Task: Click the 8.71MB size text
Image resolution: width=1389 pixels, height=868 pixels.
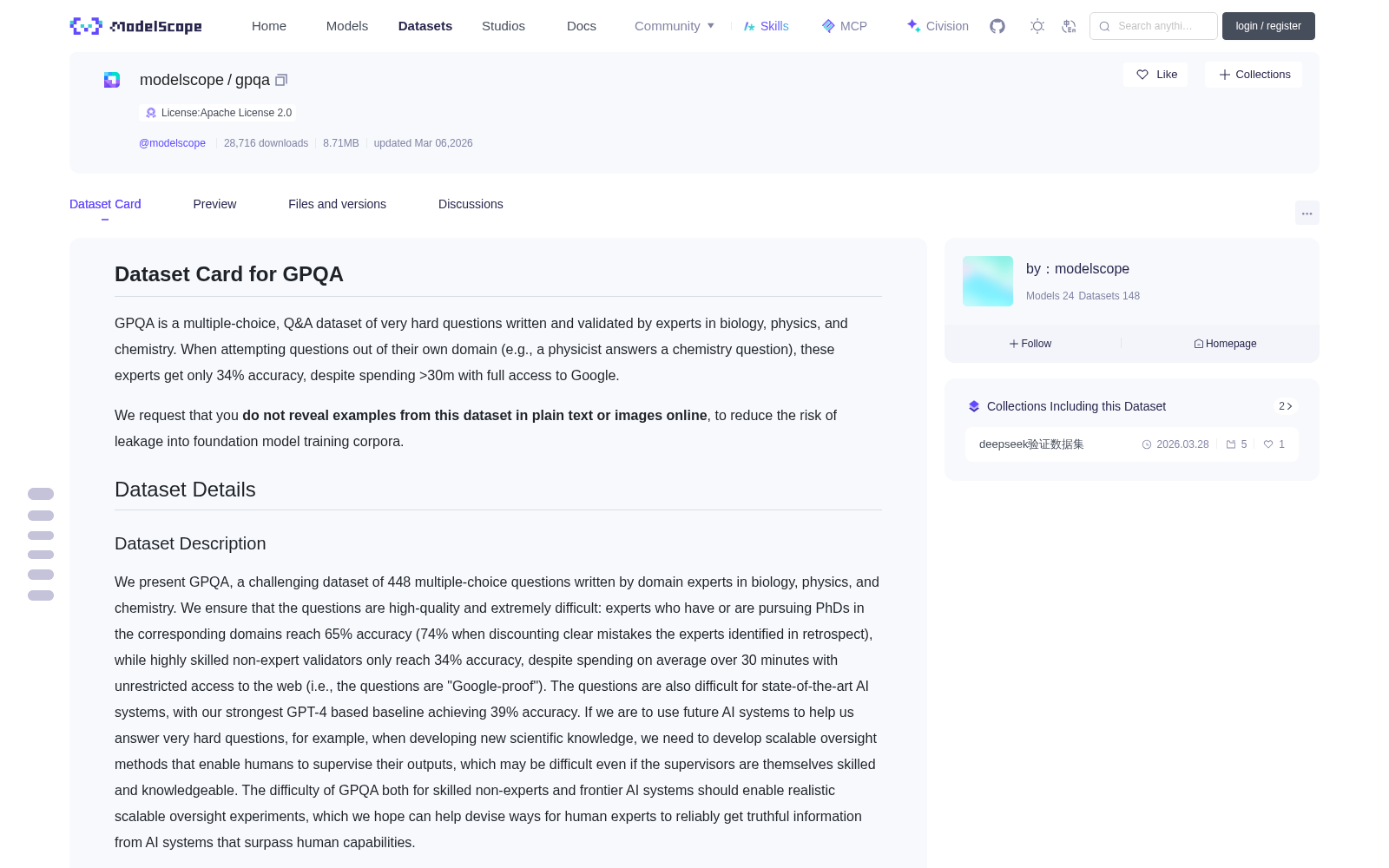Action: click(340, 143)
